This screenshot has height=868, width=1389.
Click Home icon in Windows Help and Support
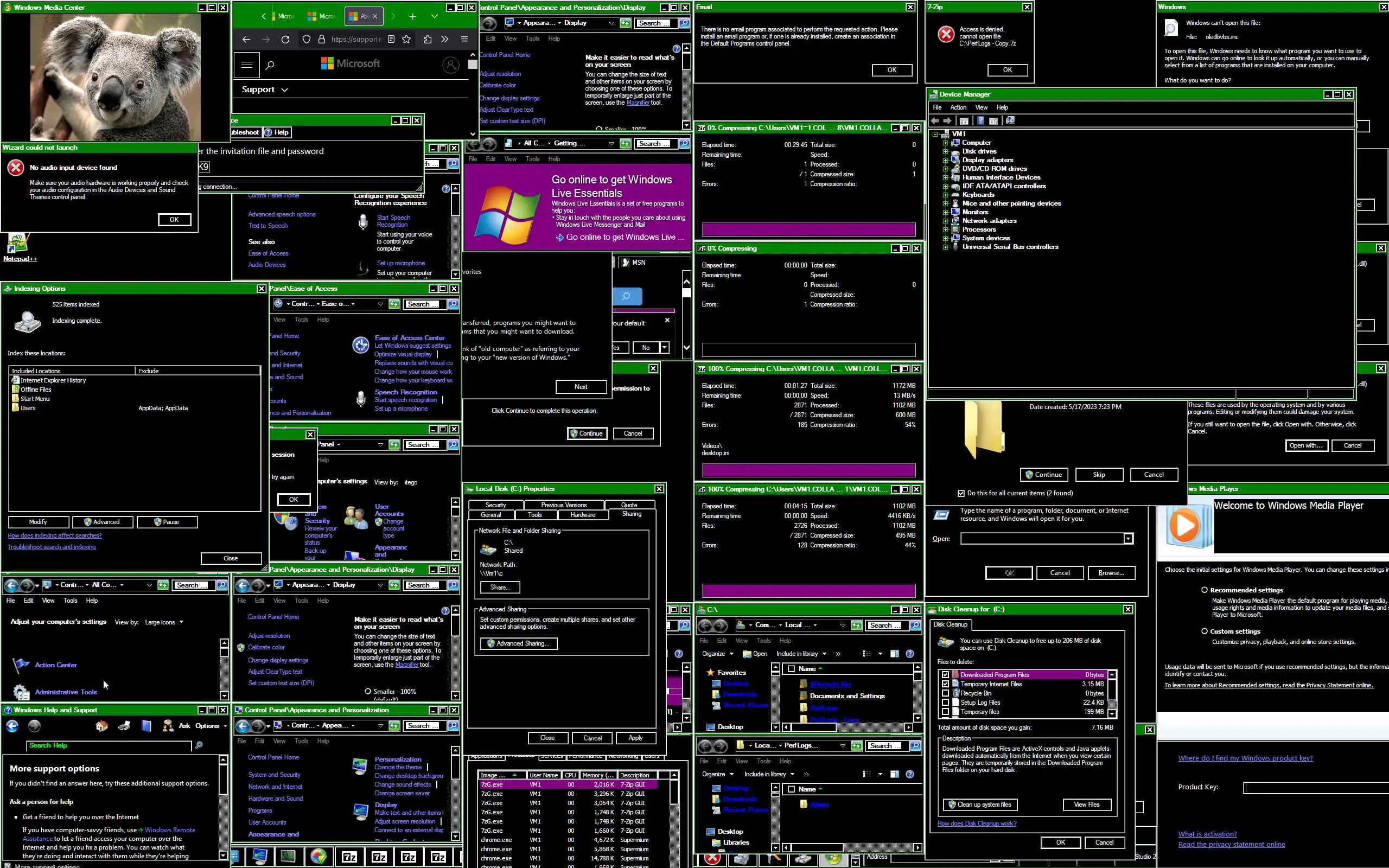pos(101,726)
